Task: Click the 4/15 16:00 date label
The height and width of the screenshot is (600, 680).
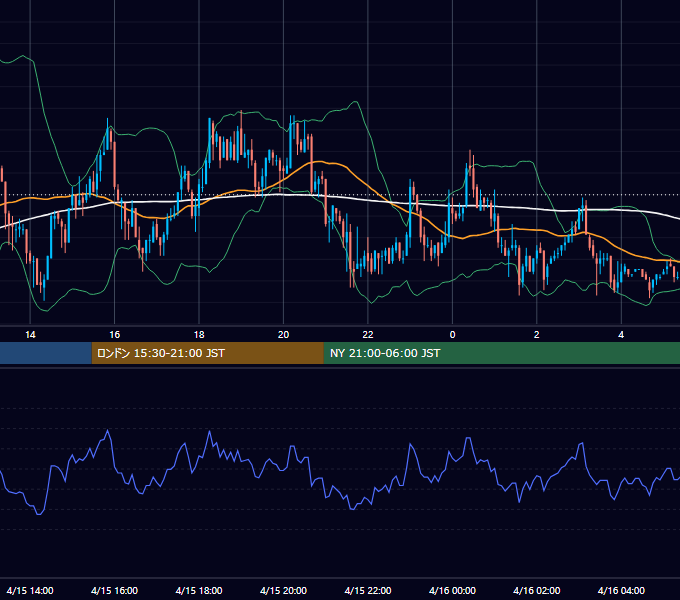Action: pyautogui.click(x=114, y=590)
